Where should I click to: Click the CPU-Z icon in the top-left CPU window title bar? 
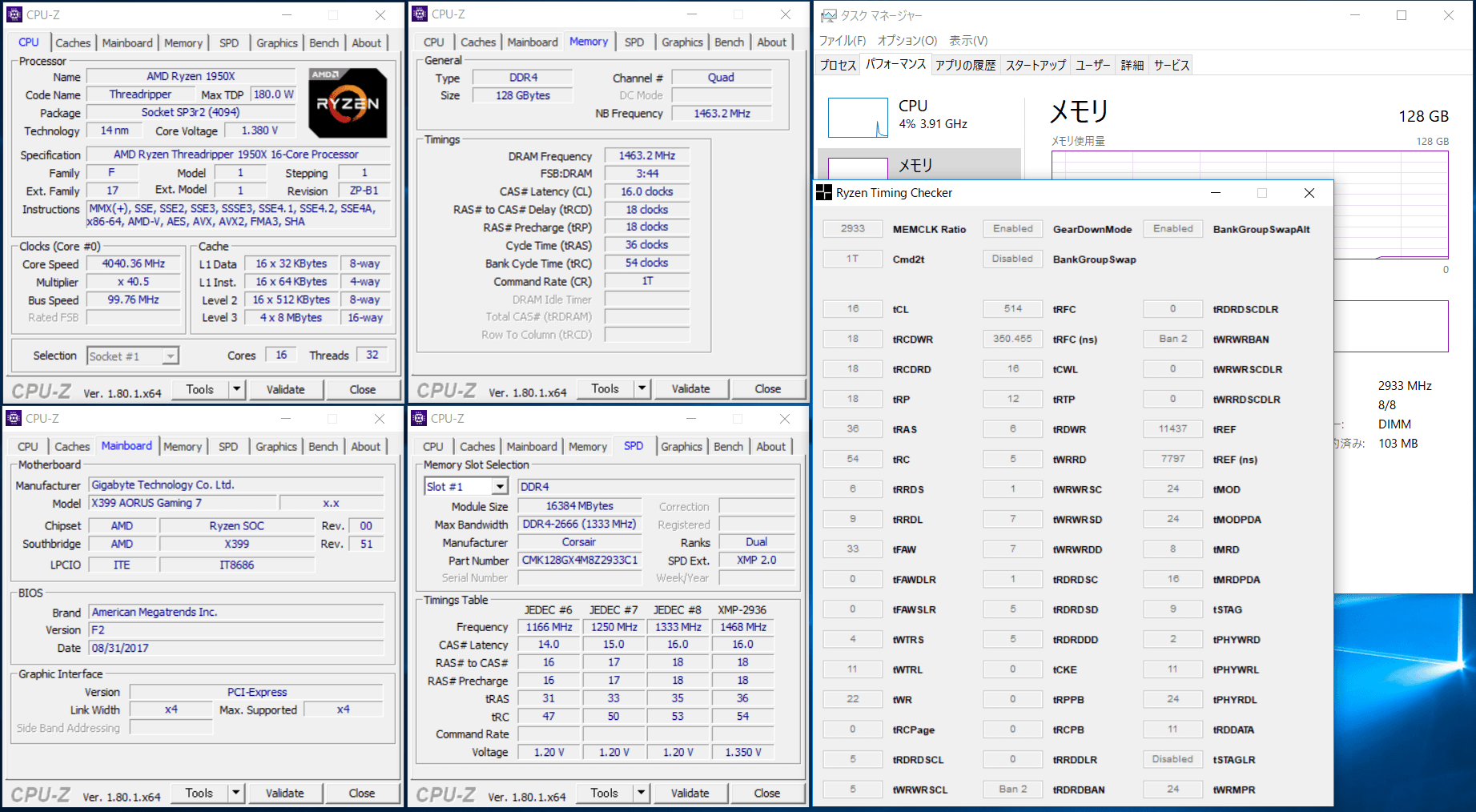(14, 14)
